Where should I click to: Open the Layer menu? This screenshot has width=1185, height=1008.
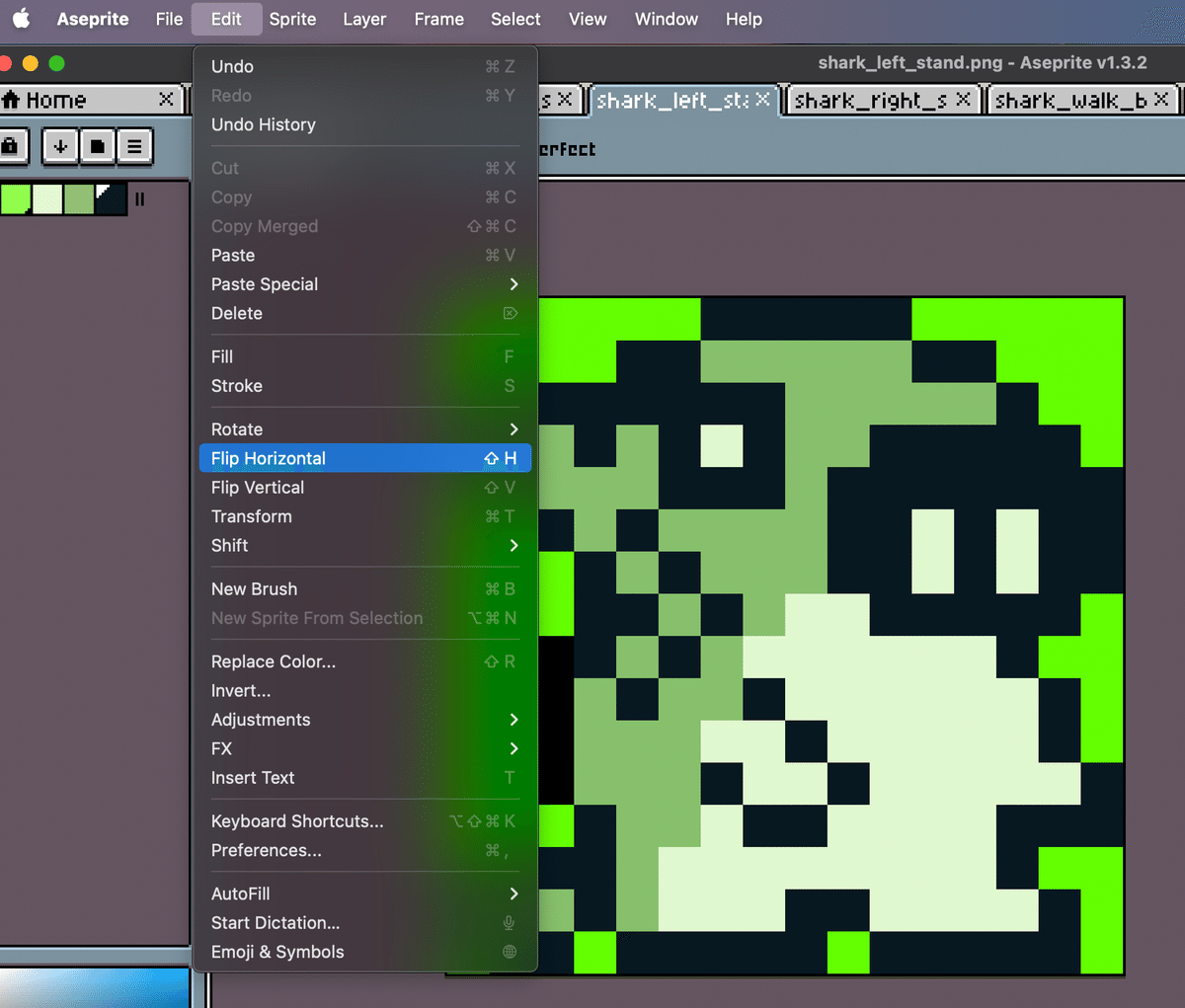click(x=364, y=19)
